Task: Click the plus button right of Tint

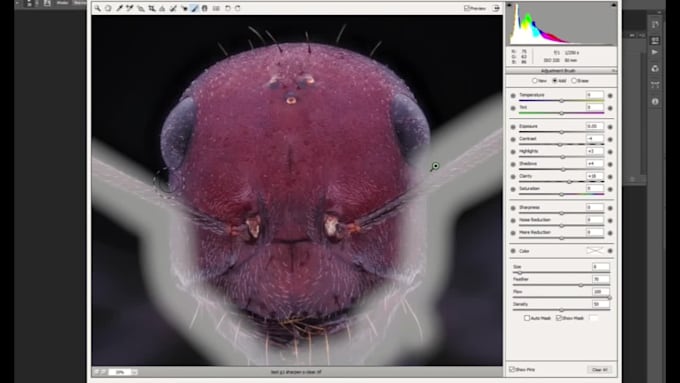Action: click(610, 108)
